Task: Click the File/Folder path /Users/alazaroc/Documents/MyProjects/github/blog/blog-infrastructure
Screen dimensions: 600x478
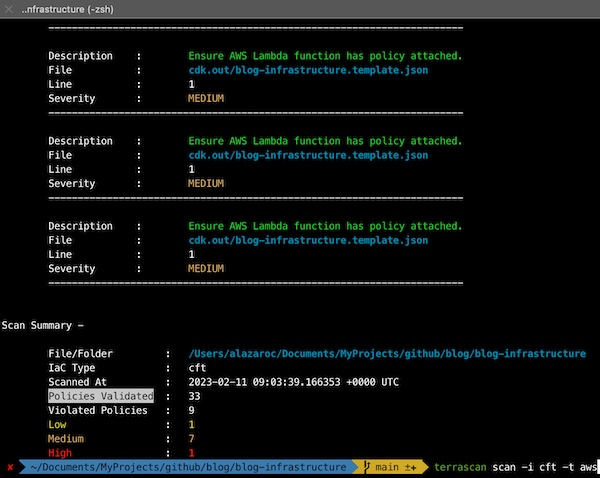Action: coord(387,354)
